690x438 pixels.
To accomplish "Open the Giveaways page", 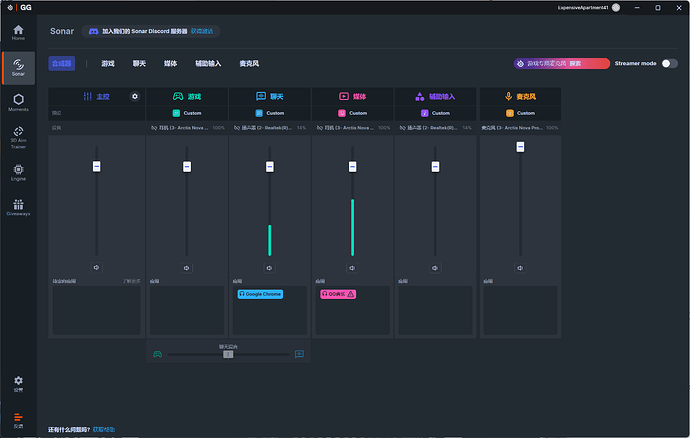I will point(18,207).
